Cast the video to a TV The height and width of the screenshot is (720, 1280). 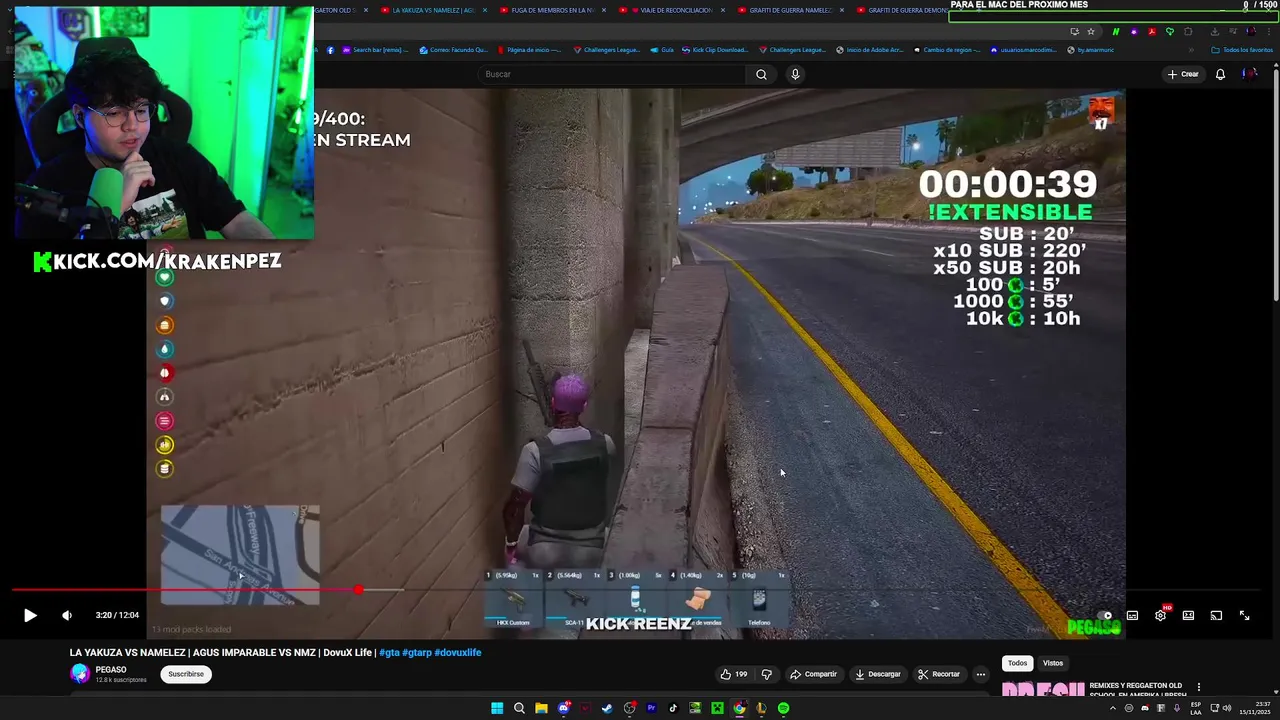[1216, 616]
